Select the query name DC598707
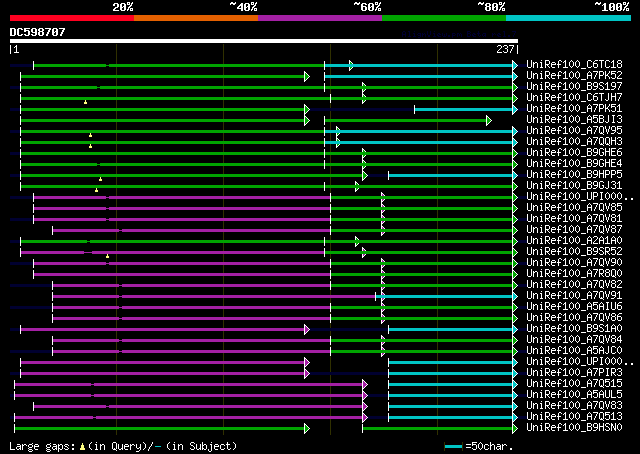This screenshot has height=454, width=640. click(37, 32)
